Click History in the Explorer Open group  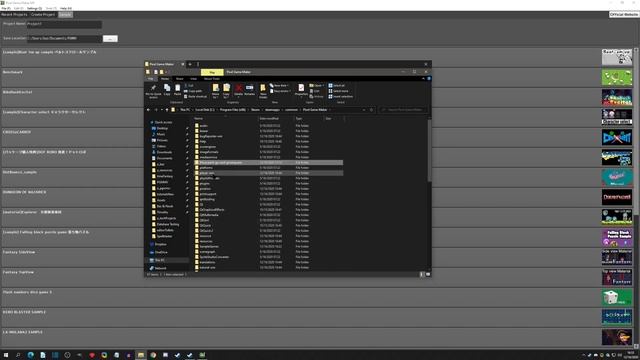(316, 96)
